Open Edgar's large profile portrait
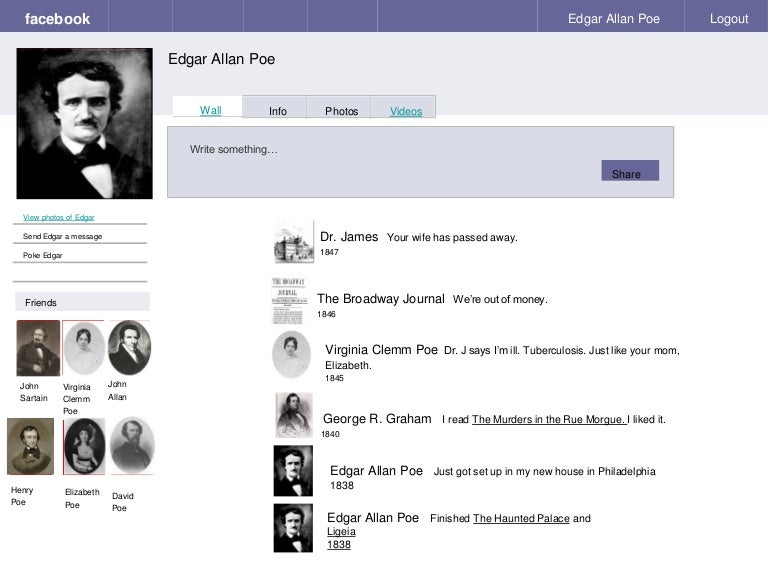Image resolution: width=768 pixels, height=576 pixels. 84,123
